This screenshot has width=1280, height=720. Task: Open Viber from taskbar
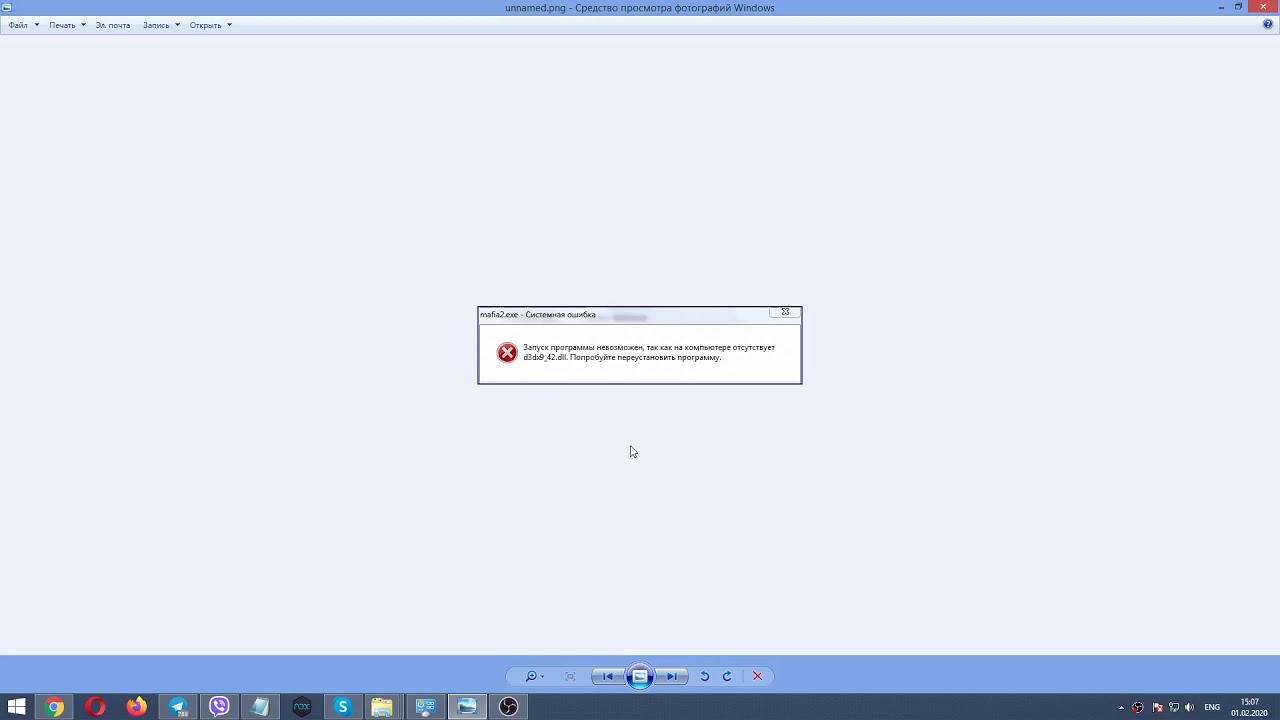[x=219, y=707]
